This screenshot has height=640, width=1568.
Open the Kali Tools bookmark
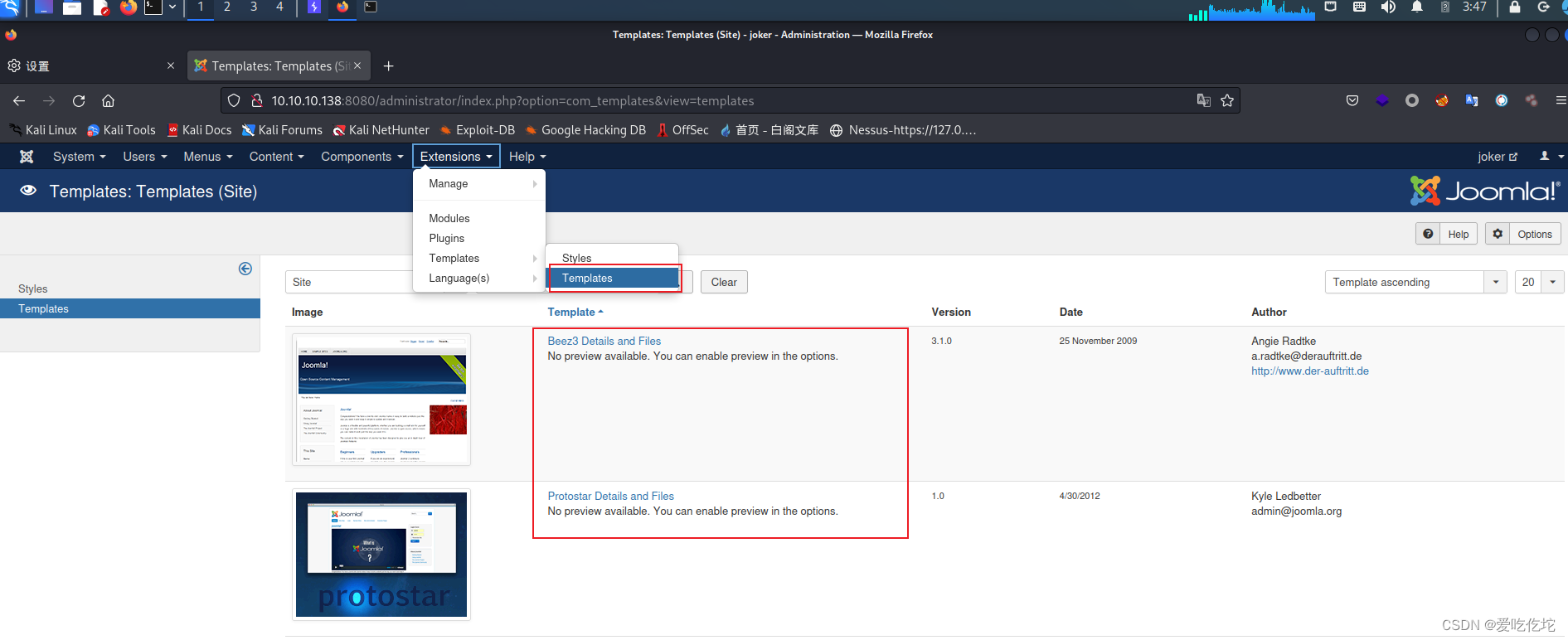121,130
